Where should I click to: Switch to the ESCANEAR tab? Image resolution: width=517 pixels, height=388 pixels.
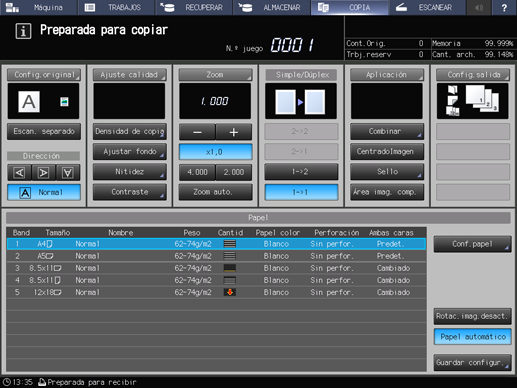pyautogui.click(x=427, y=7)
